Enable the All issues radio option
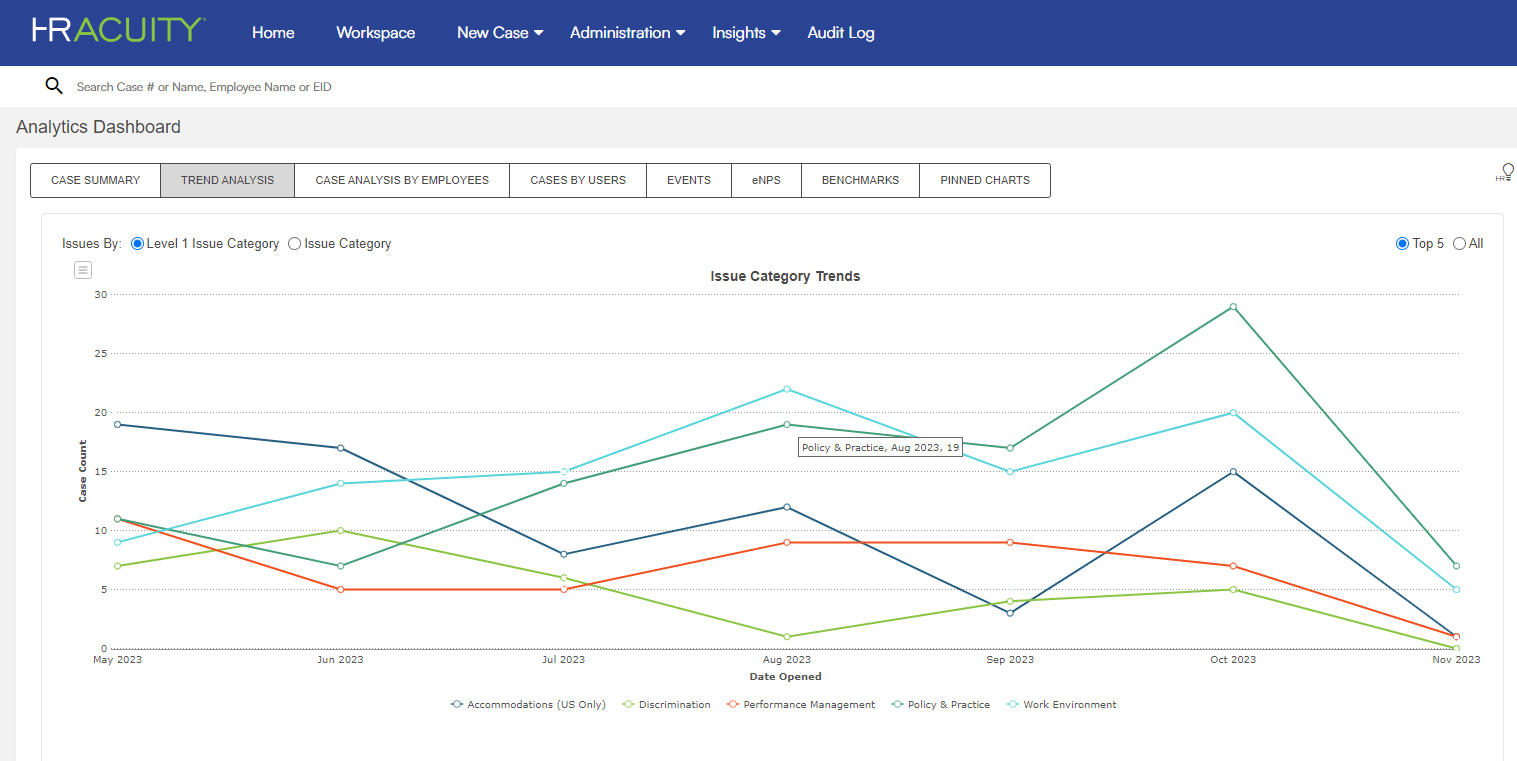Screen dimensions: 1517x761 [x=1459, y=243]
